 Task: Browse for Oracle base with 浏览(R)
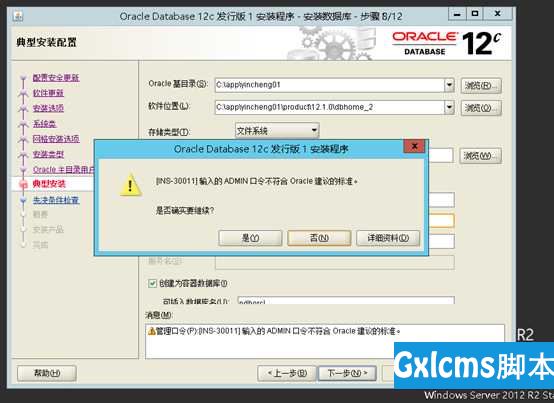pyautogui.click(x=481, y=86)
